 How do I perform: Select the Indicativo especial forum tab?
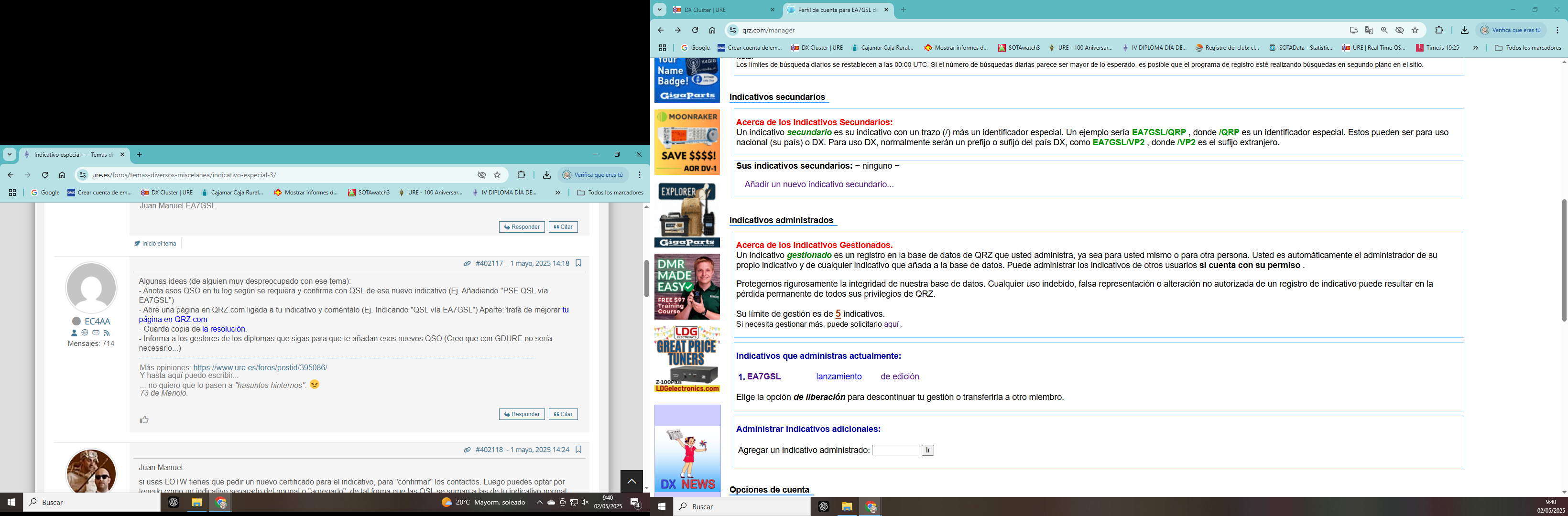(x=73, y=154)
